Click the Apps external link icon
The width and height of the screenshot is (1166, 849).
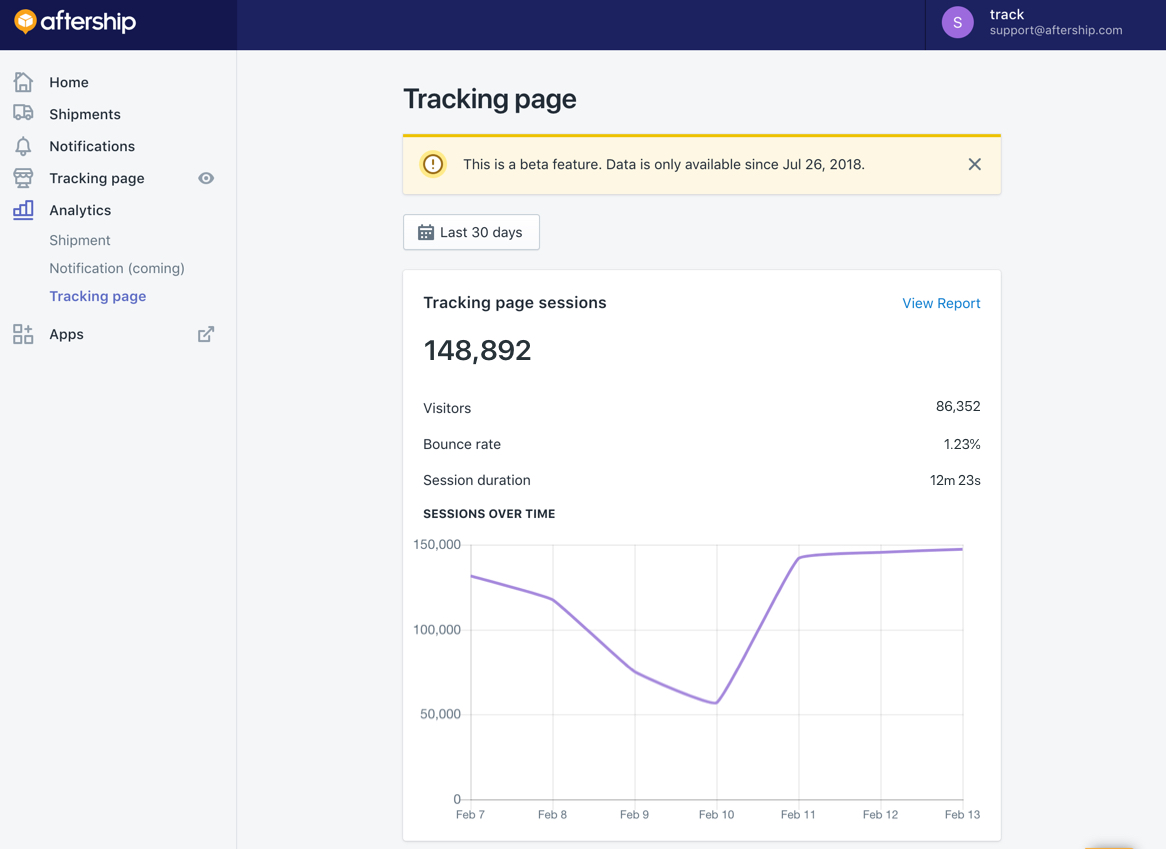pyautogui.click(x=206, y=334)
